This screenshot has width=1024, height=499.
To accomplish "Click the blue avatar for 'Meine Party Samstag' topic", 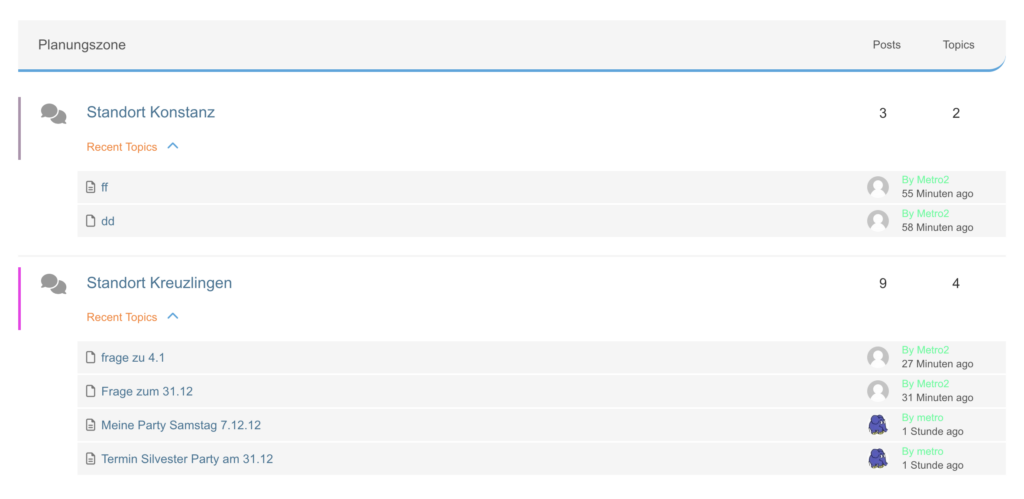I will [878, 424].
